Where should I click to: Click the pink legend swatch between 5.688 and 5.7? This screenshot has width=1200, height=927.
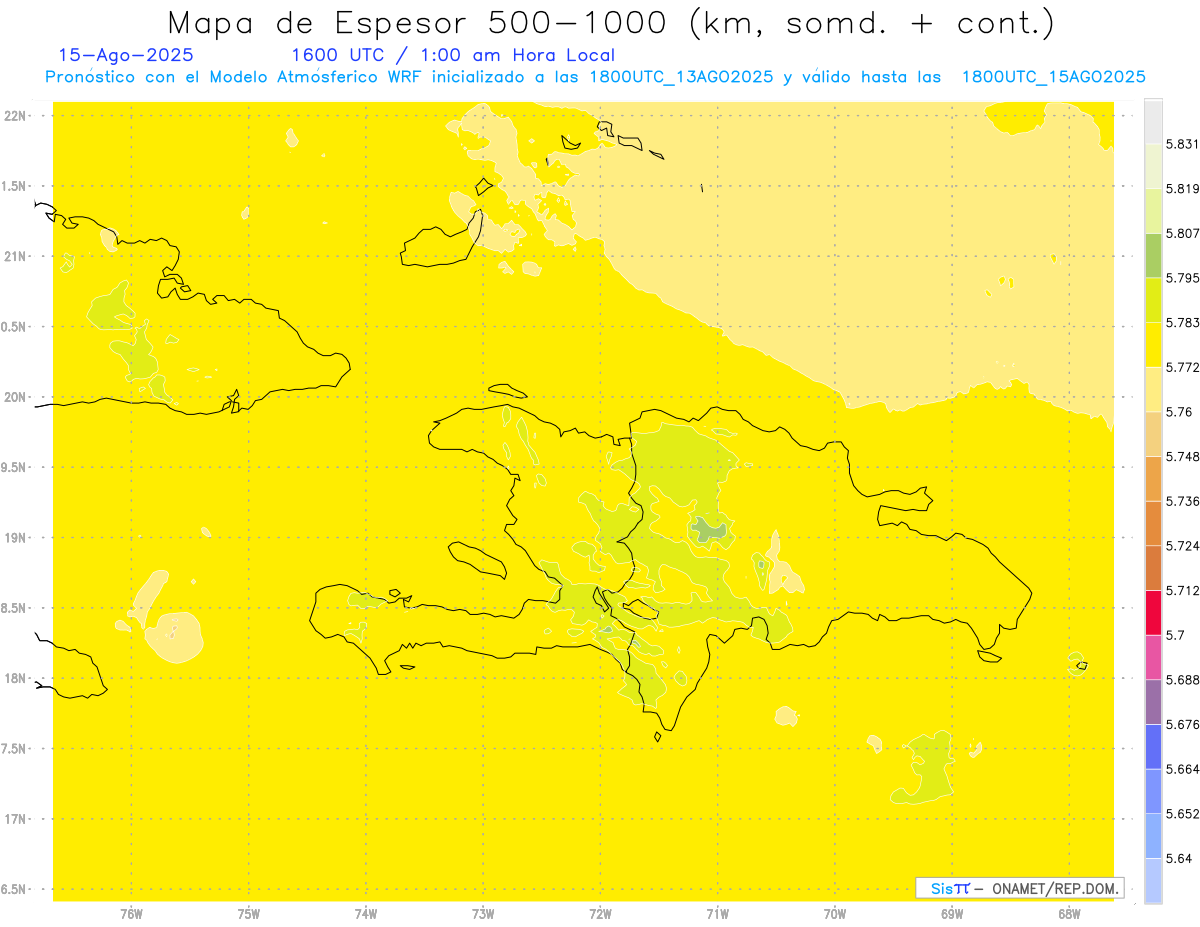(x=1153, y=657)
